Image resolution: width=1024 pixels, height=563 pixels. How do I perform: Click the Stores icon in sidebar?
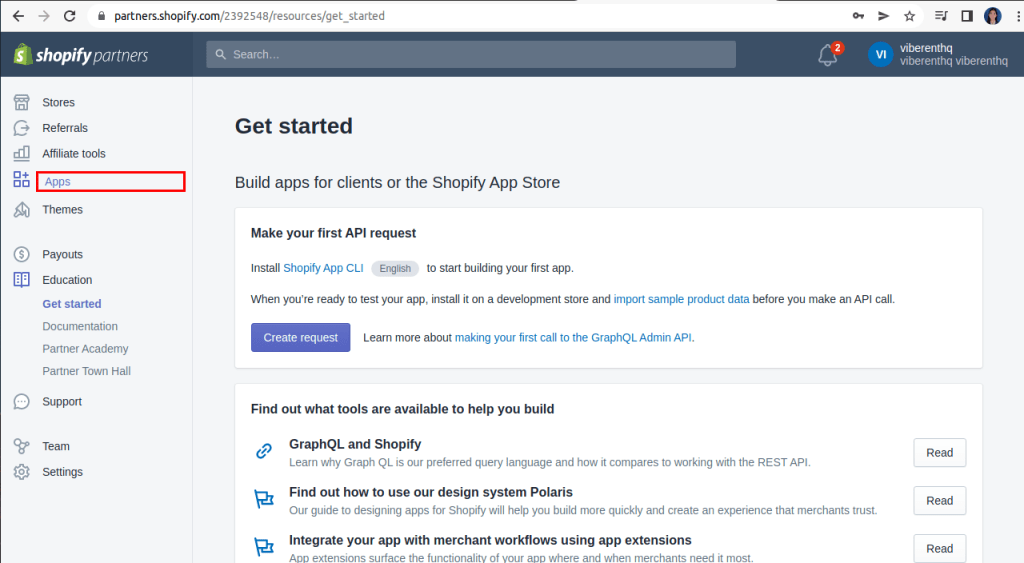[x=21, y=102]
